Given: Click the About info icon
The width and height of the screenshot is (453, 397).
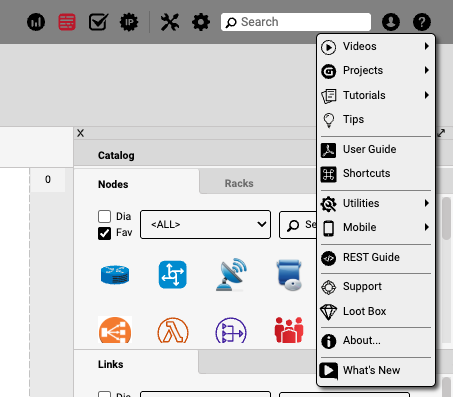Looking at the screenshot, I should pyautogui.click(x=329, y=341).
